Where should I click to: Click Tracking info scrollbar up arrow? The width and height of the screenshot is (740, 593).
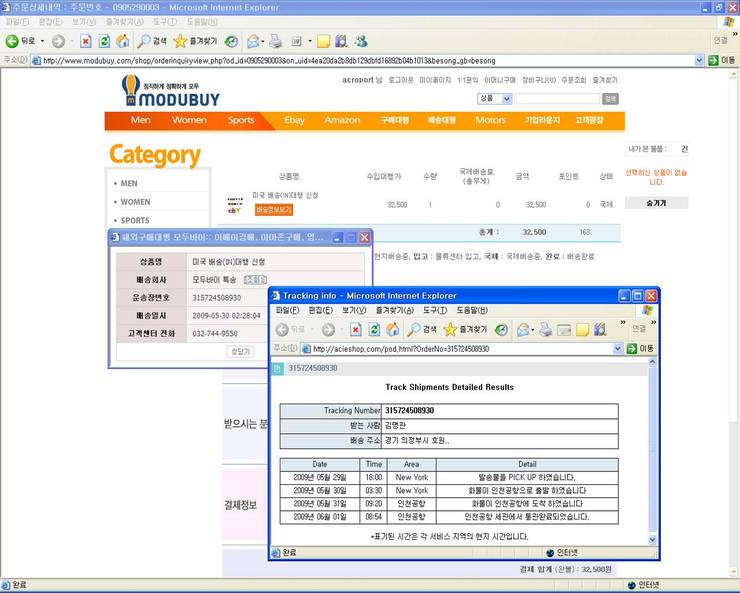coord(652,363)
